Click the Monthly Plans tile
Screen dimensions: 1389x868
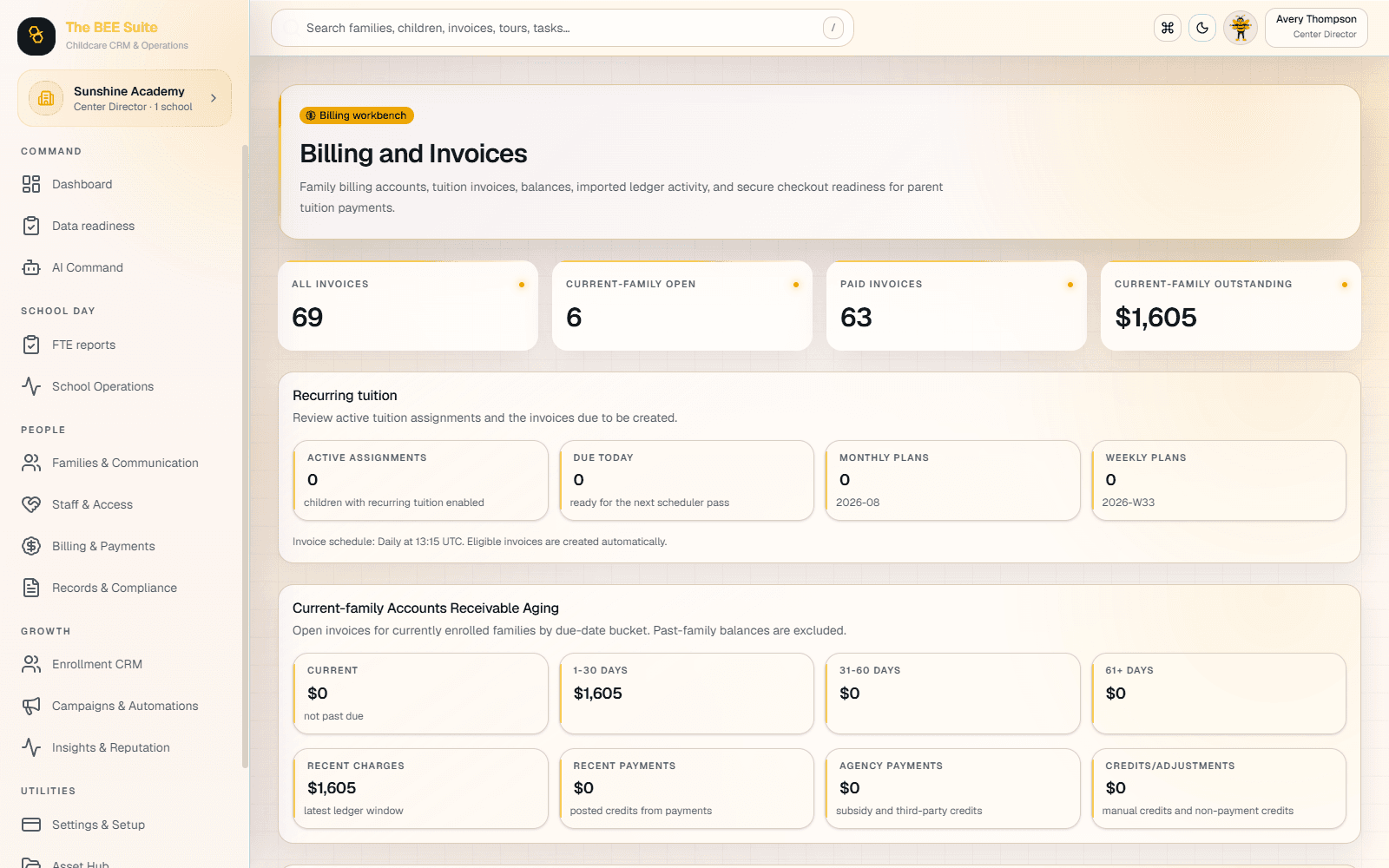pyautogui.click(x=952, y=480)
